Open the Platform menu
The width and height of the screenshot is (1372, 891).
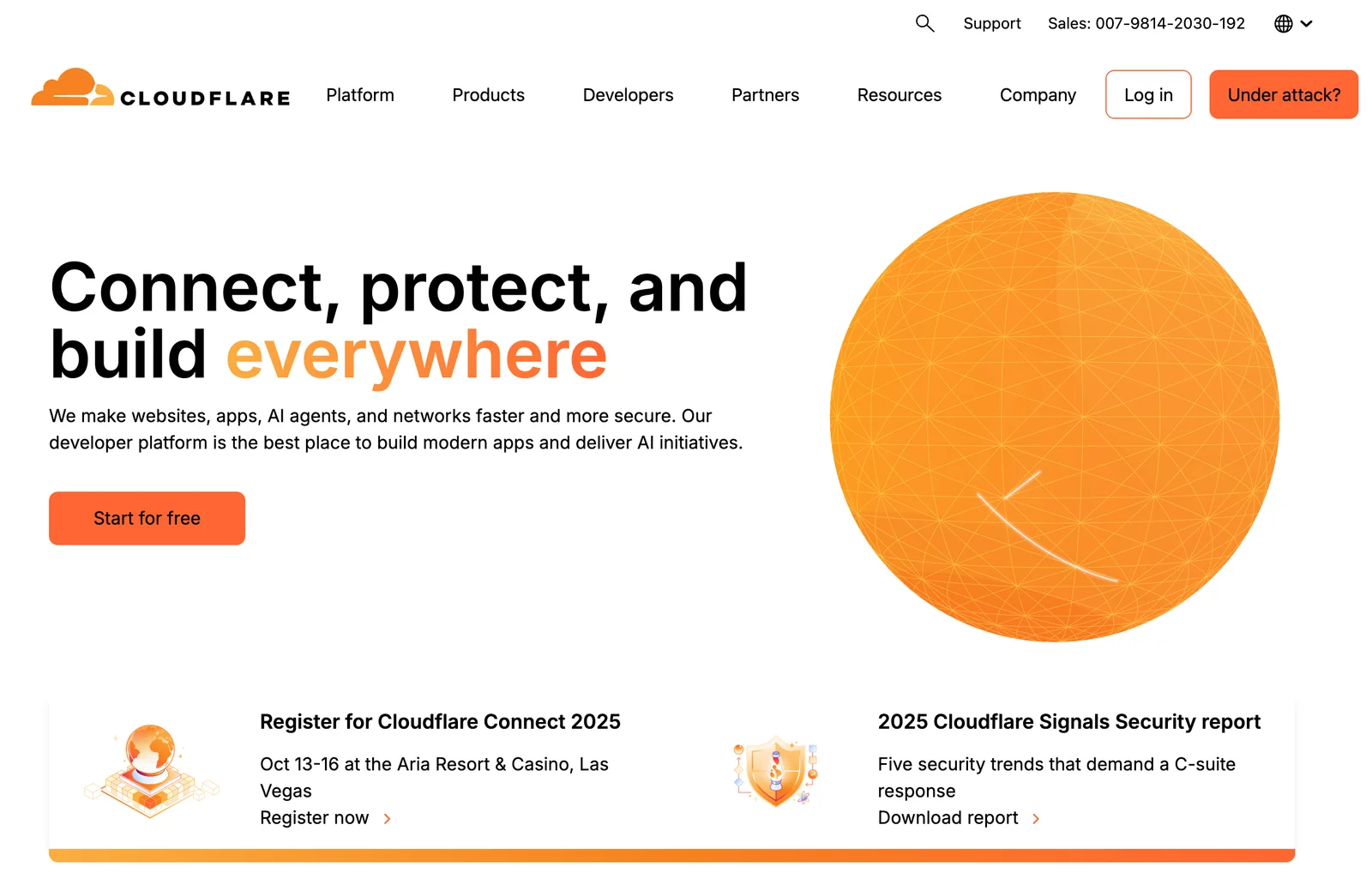[360, 95]
